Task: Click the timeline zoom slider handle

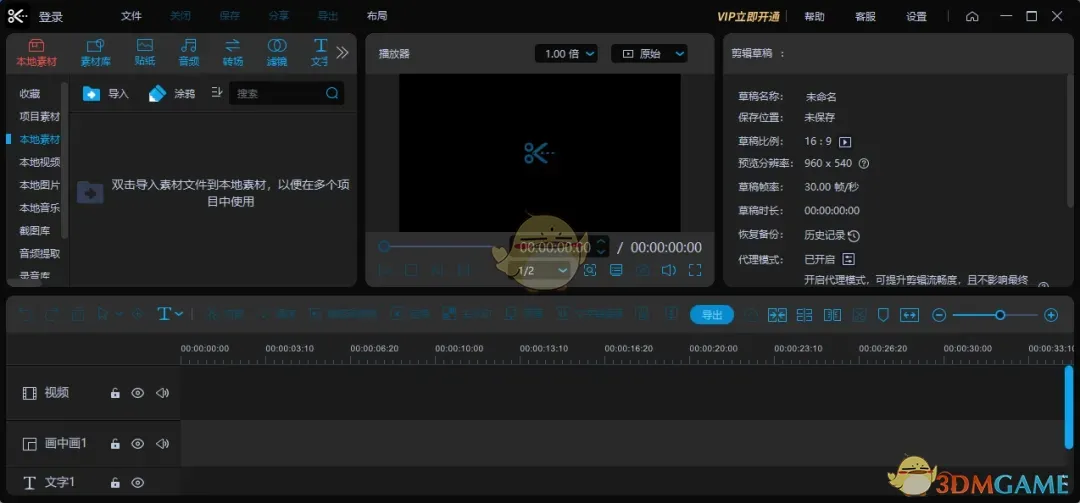Action: (x=999, y=315)
